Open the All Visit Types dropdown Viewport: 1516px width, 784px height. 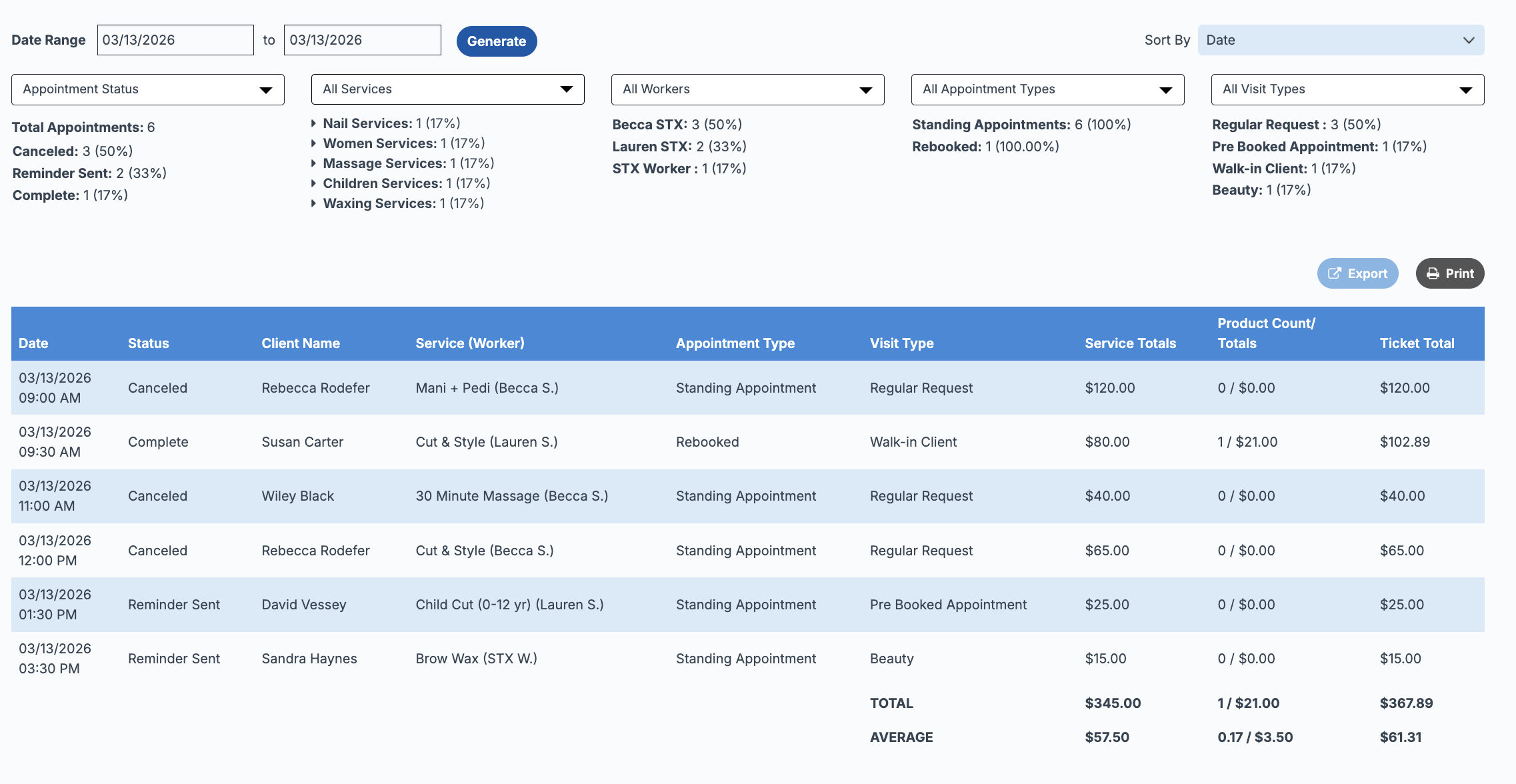coord(1347,89)
